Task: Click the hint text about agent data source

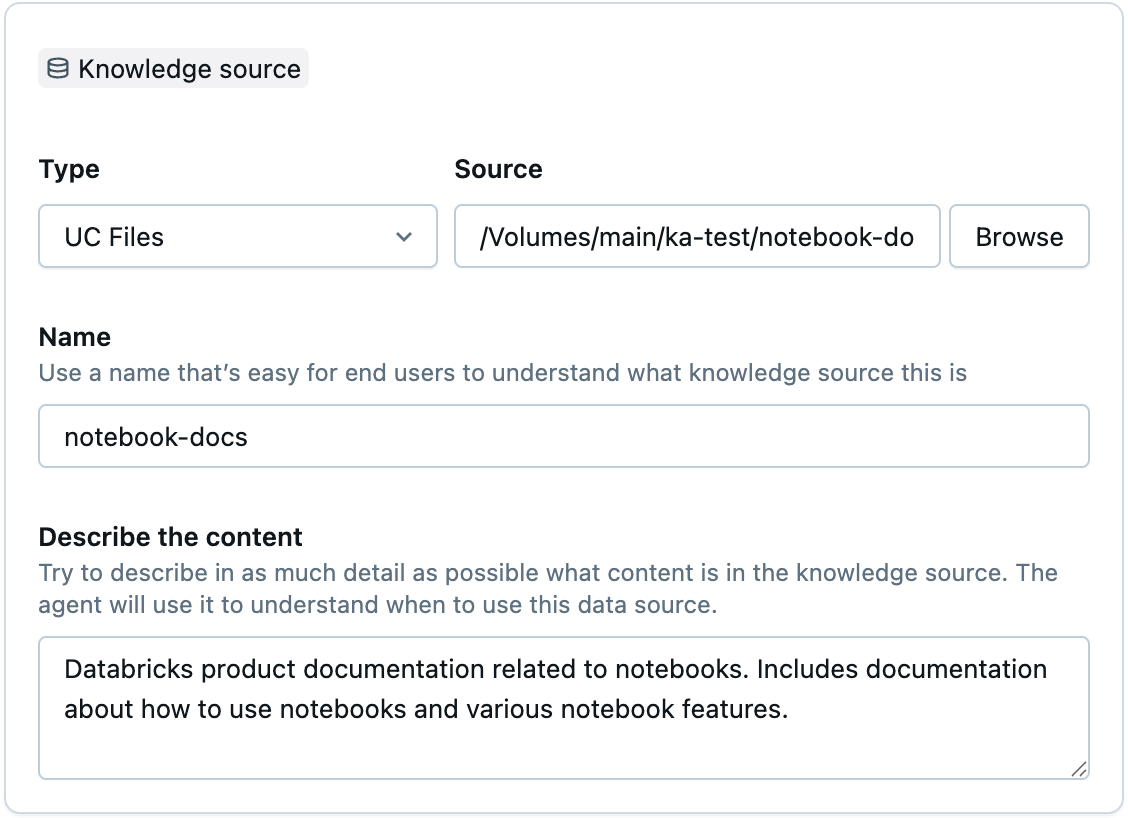Action: (377, 605)
